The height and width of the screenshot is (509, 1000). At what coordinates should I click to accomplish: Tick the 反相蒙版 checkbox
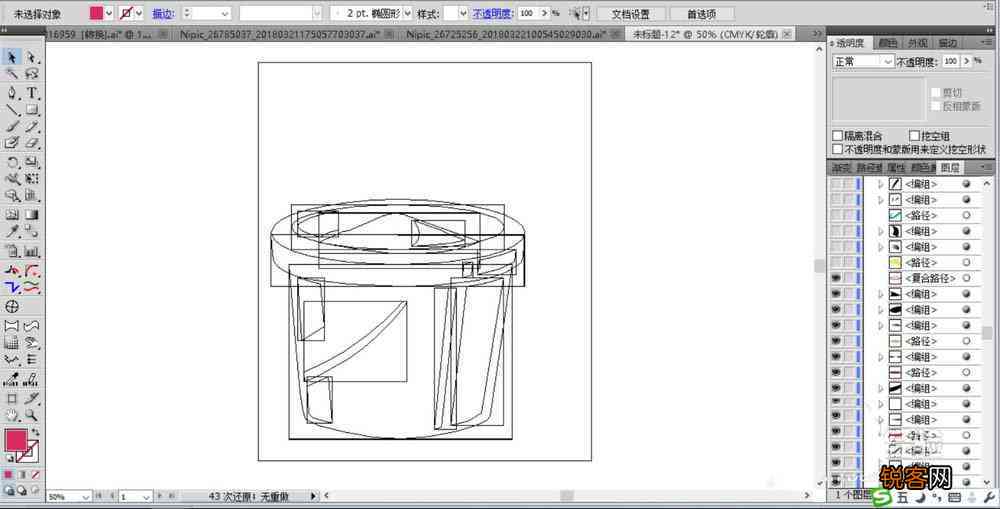(935, 107)
